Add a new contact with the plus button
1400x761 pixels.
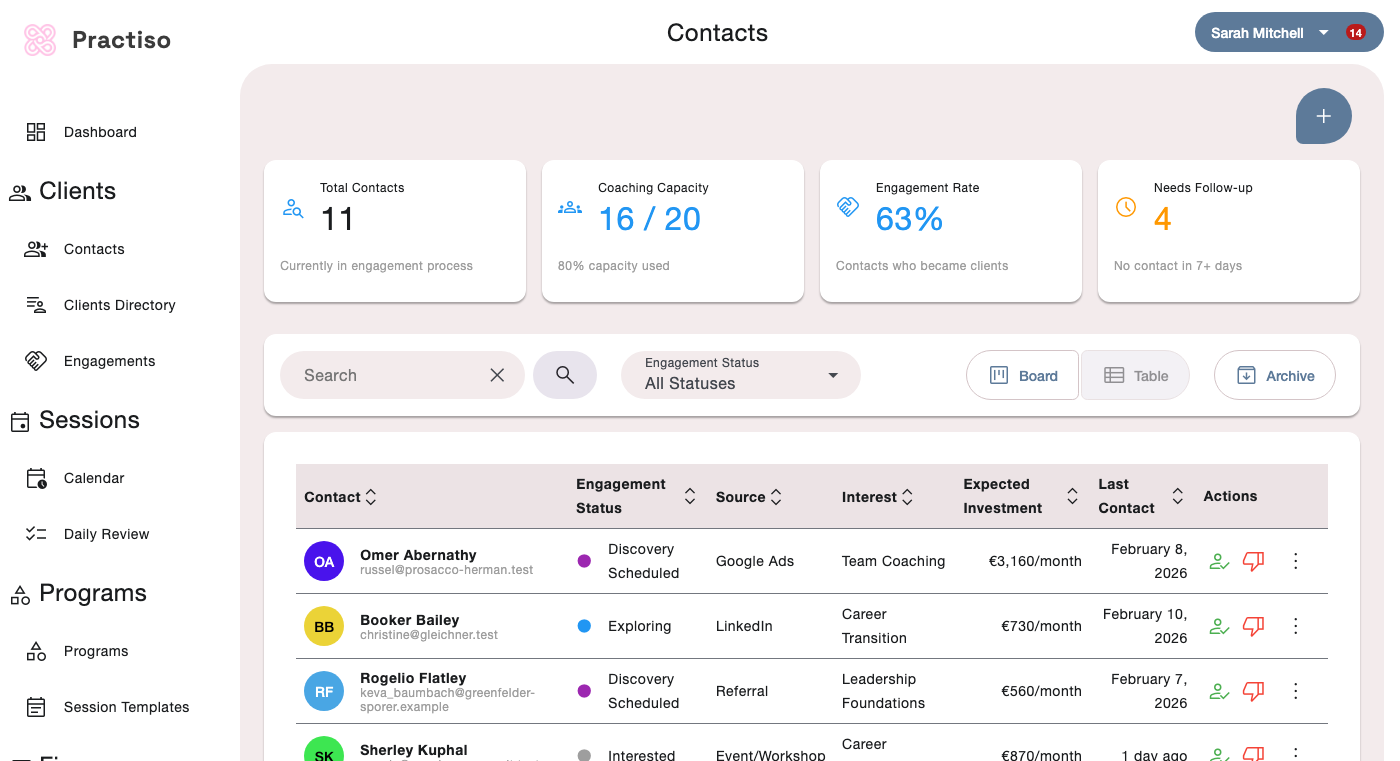coord(1323,116)
